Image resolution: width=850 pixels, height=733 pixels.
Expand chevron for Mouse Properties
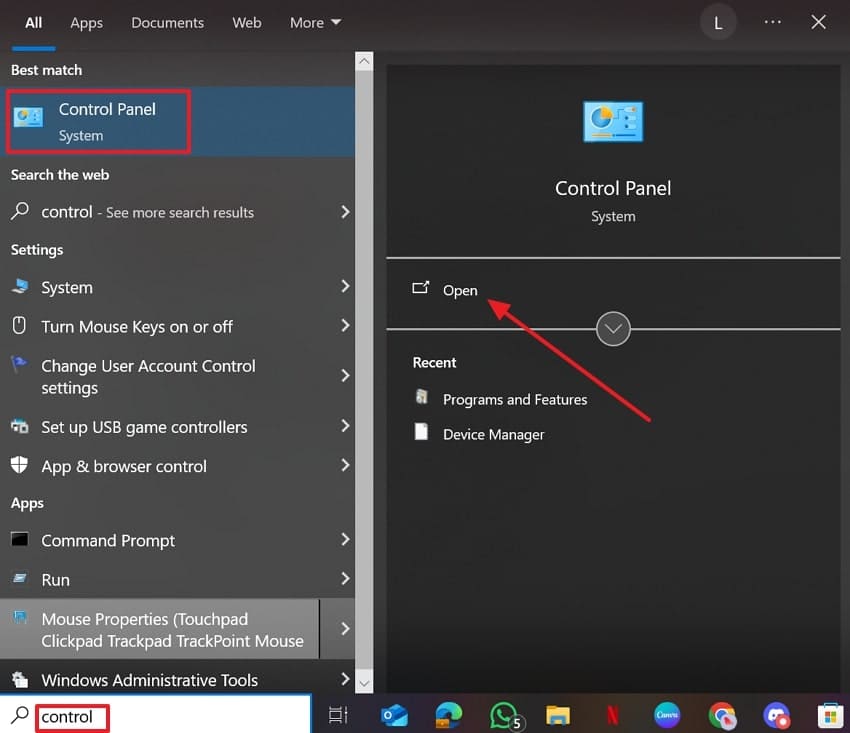click(345, 628)
